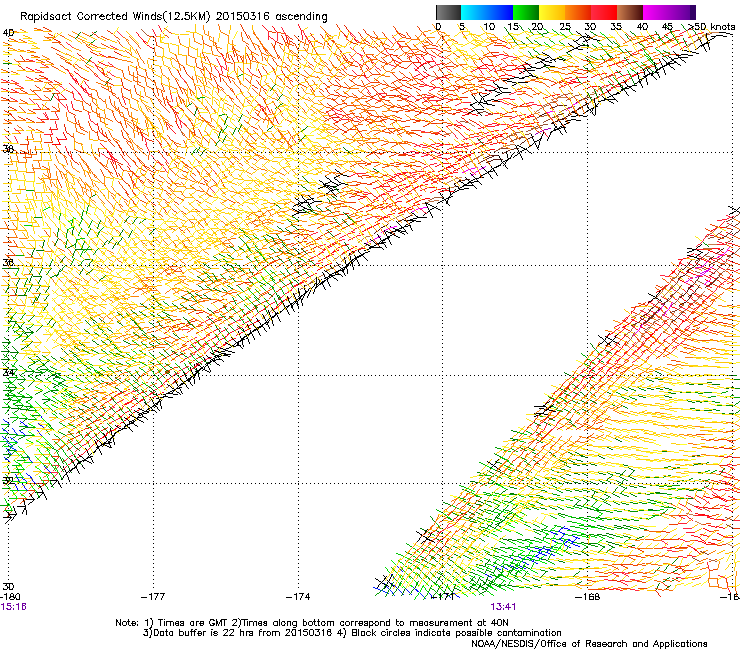The width and height of the screenshot is (740, 650).
Task: Click legend scale label '10'
Action: 489,27
